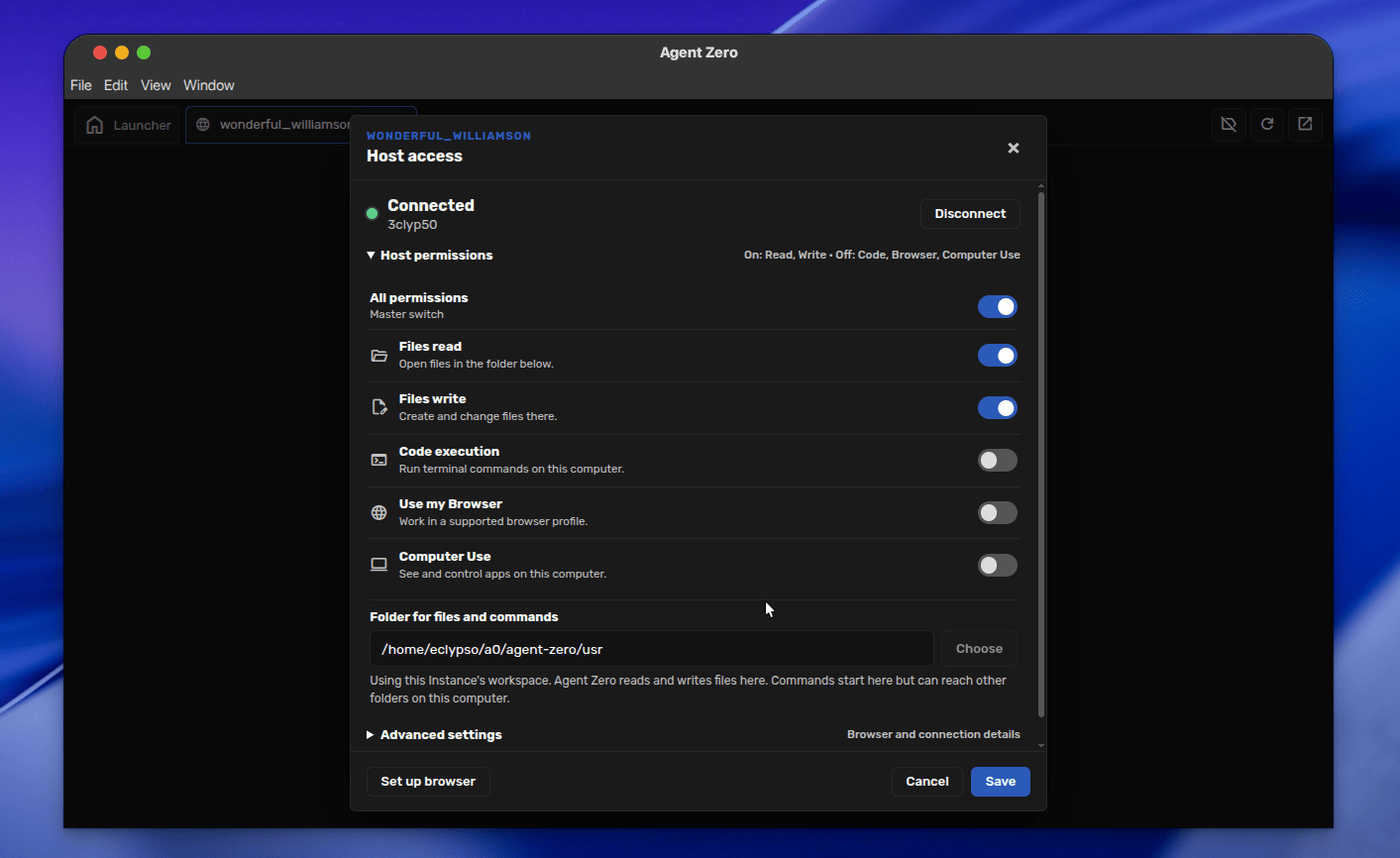Viewport: 1400px width, 858px height.
Task: Click the Use my Browser globe icon
Action: click(x=378, y=512)
